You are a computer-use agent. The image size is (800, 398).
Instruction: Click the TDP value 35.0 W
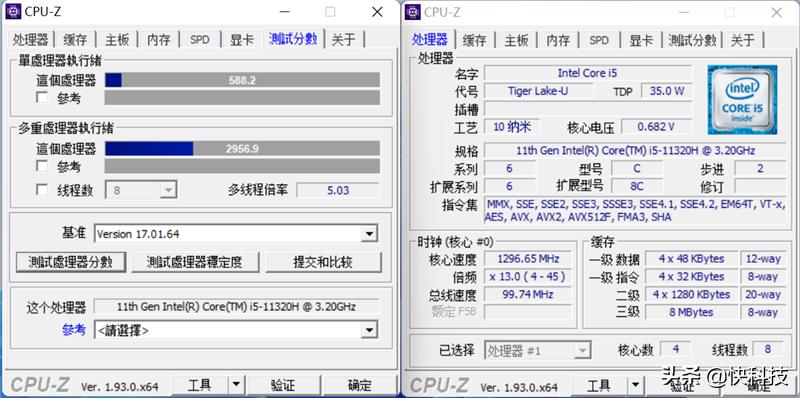tap(666, 91)
